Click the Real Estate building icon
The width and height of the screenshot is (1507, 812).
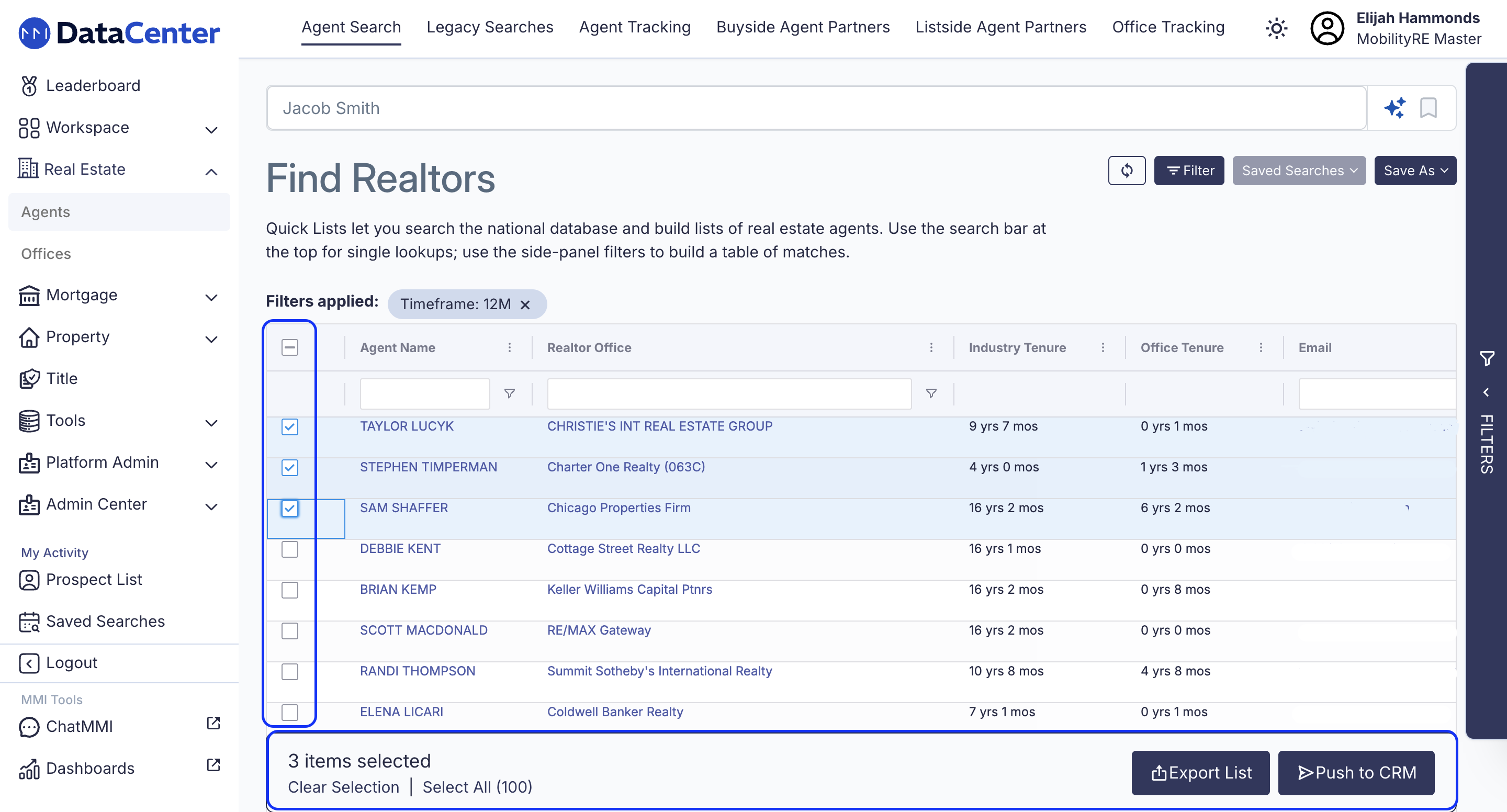coord(28,168)
